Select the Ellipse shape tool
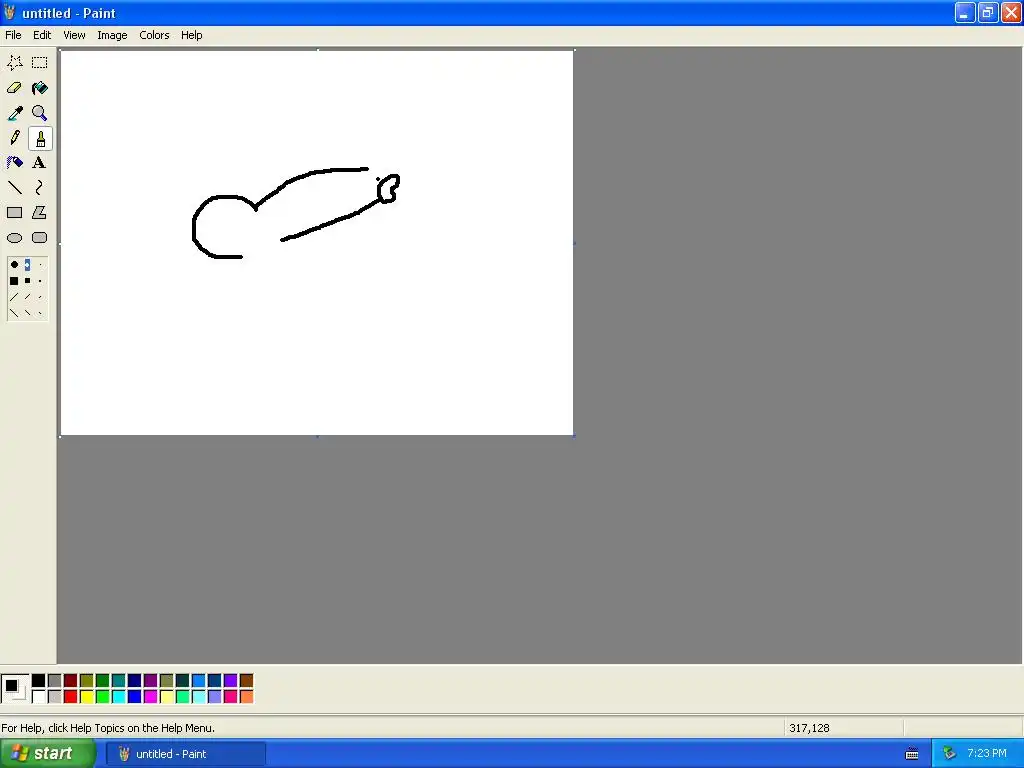This screenshot has height=768, width=1024. (14, 238)
